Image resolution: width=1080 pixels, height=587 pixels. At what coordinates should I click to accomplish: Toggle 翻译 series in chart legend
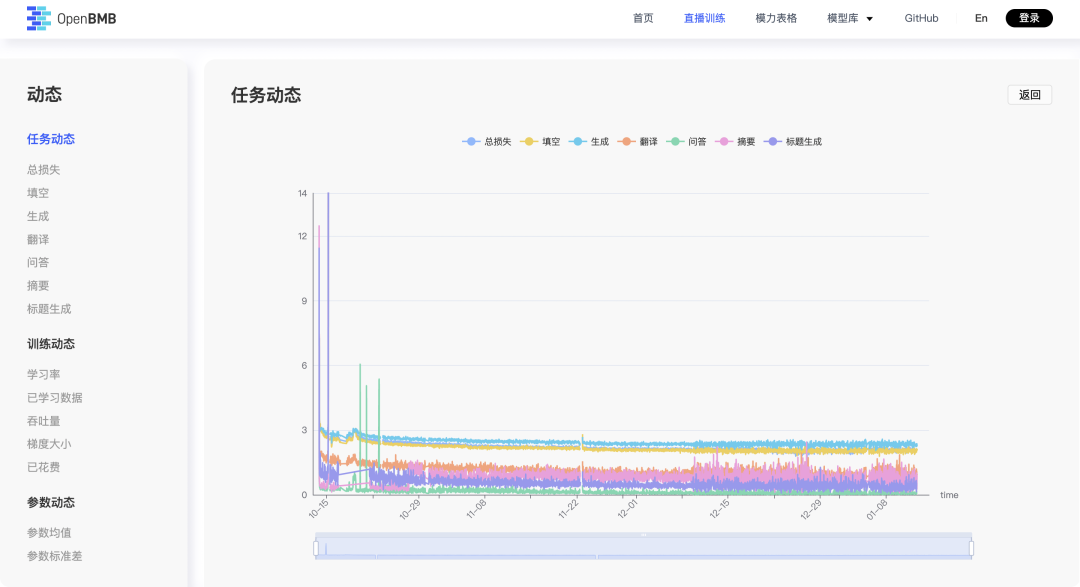coord(638,141)
